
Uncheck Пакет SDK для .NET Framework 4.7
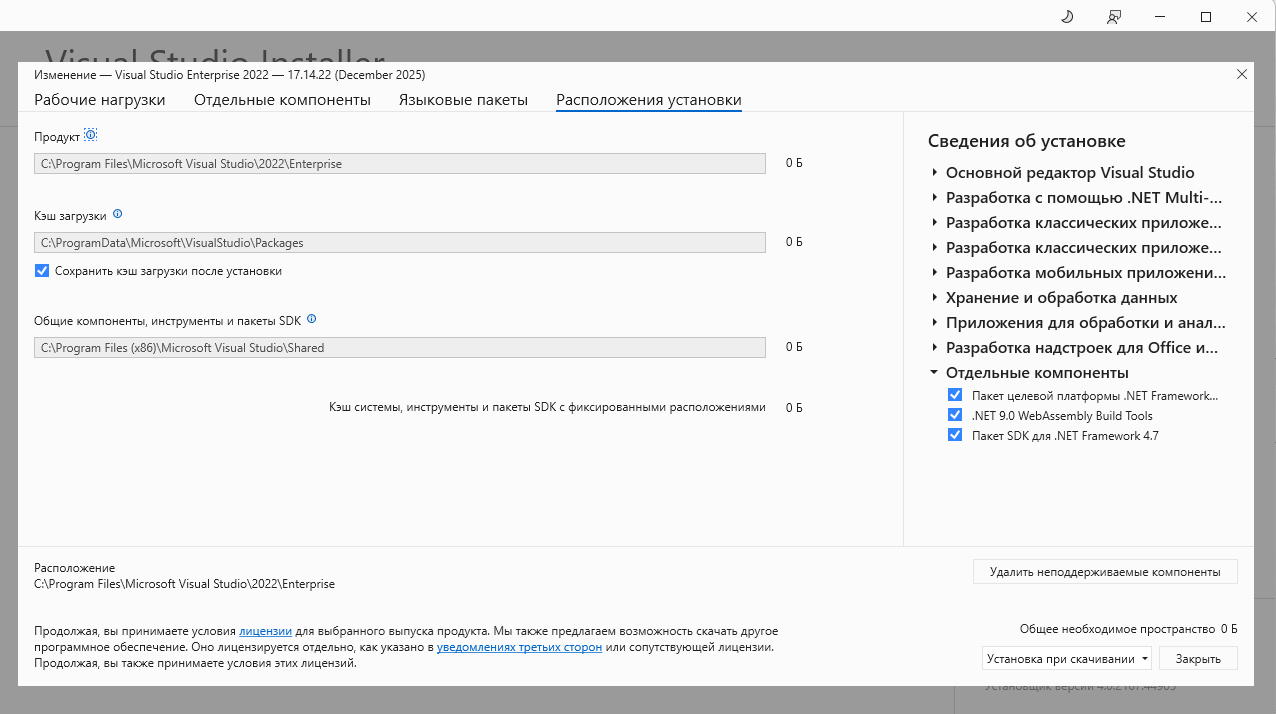click(955, 435)
